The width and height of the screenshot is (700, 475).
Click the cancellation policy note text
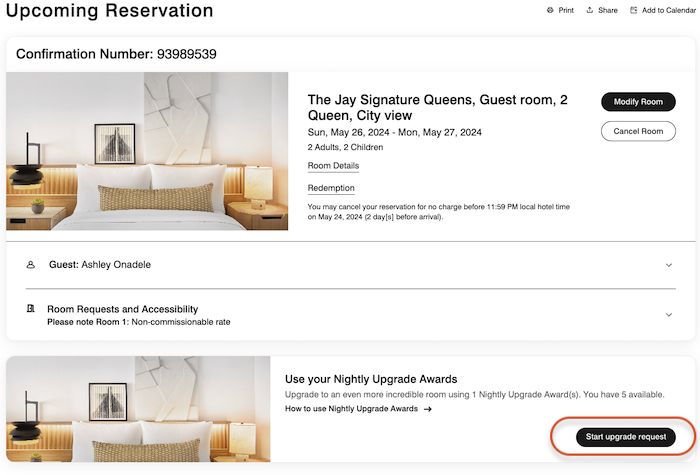point(438,212)
